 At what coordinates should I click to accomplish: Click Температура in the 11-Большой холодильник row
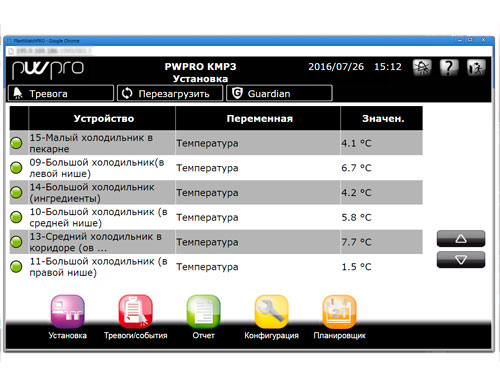(x=207, y=267)
